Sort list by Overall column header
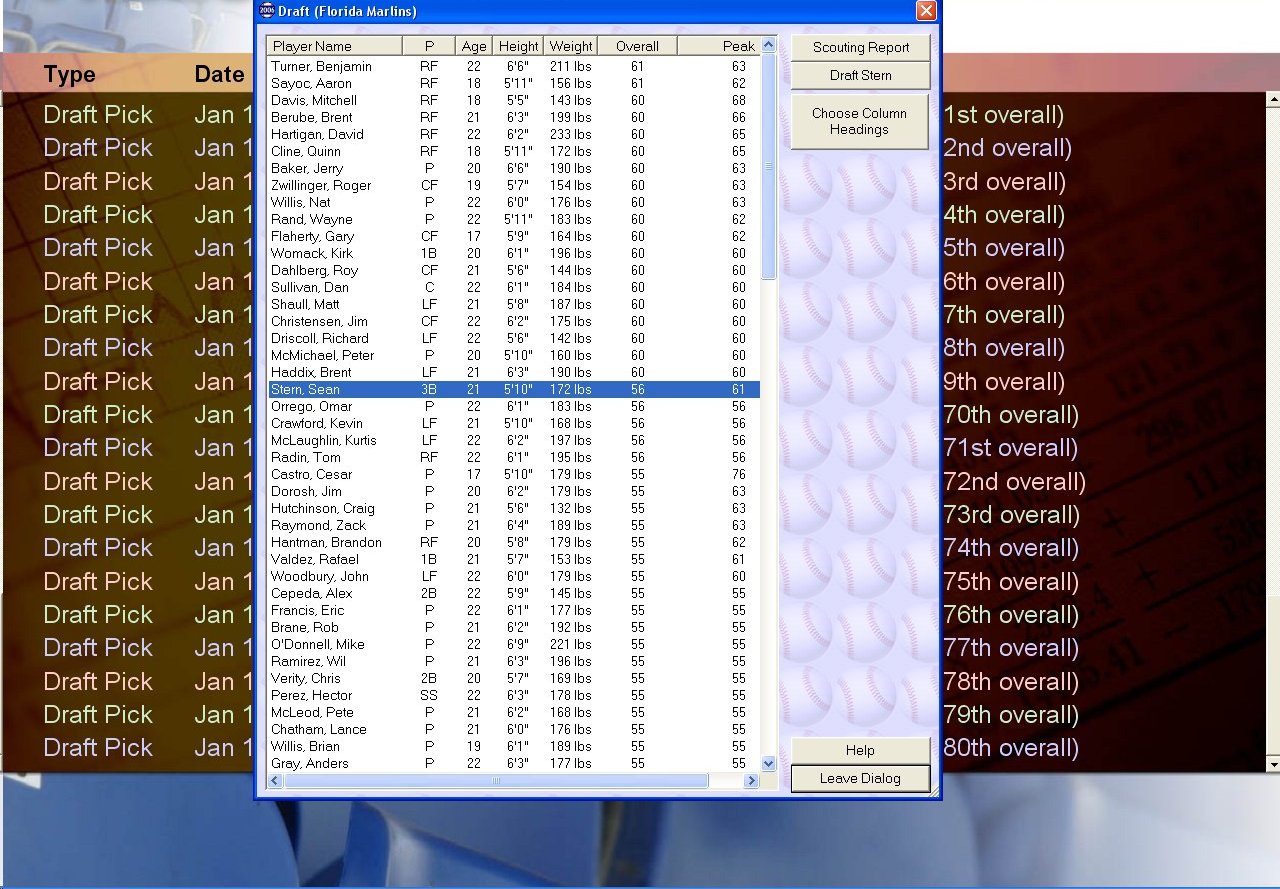 coord(637,46)
